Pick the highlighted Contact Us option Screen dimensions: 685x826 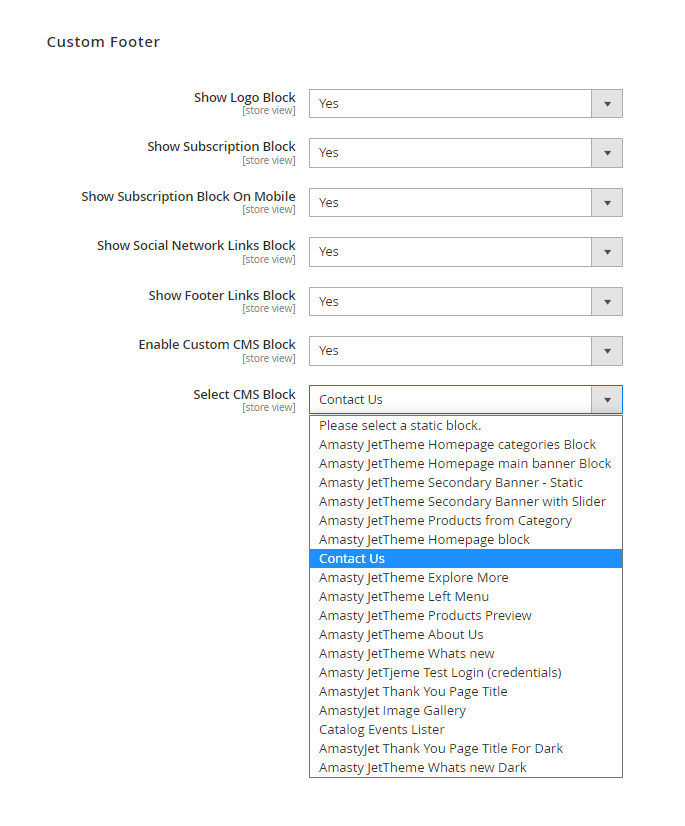pos(352,559)
